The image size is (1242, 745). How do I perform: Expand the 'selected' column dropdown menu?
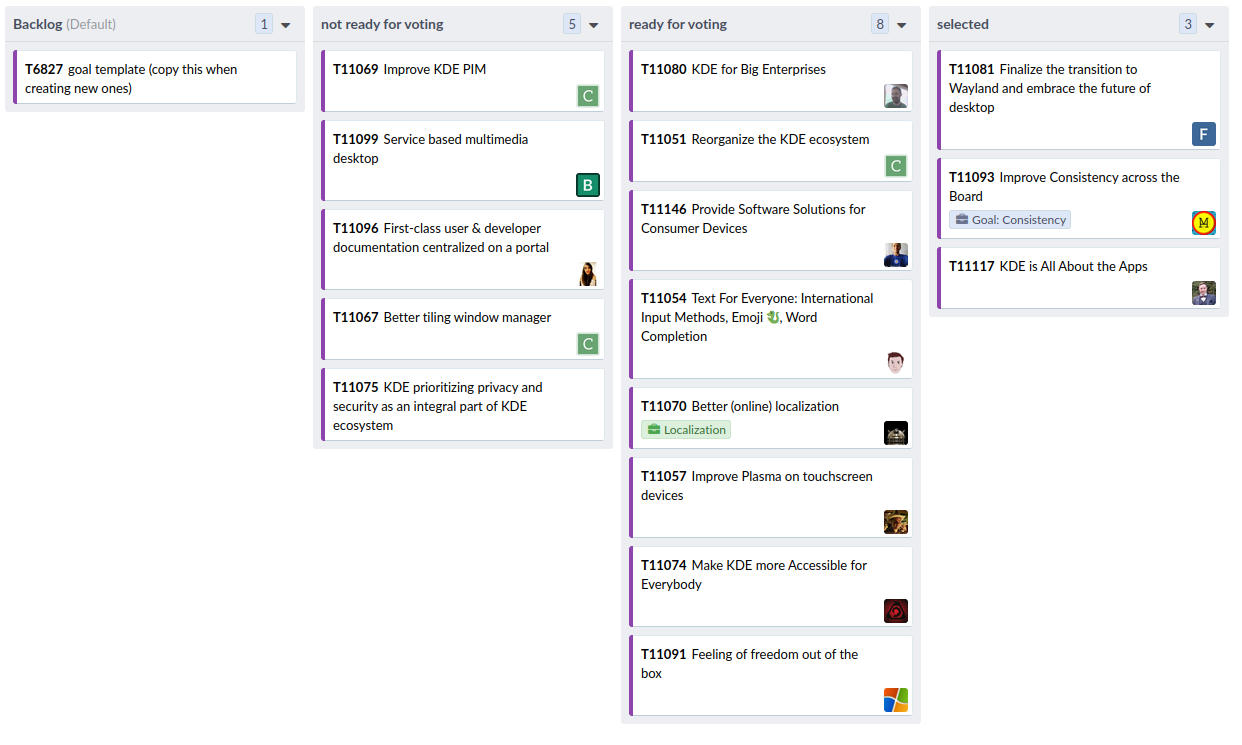click(x=1210, y=24)
